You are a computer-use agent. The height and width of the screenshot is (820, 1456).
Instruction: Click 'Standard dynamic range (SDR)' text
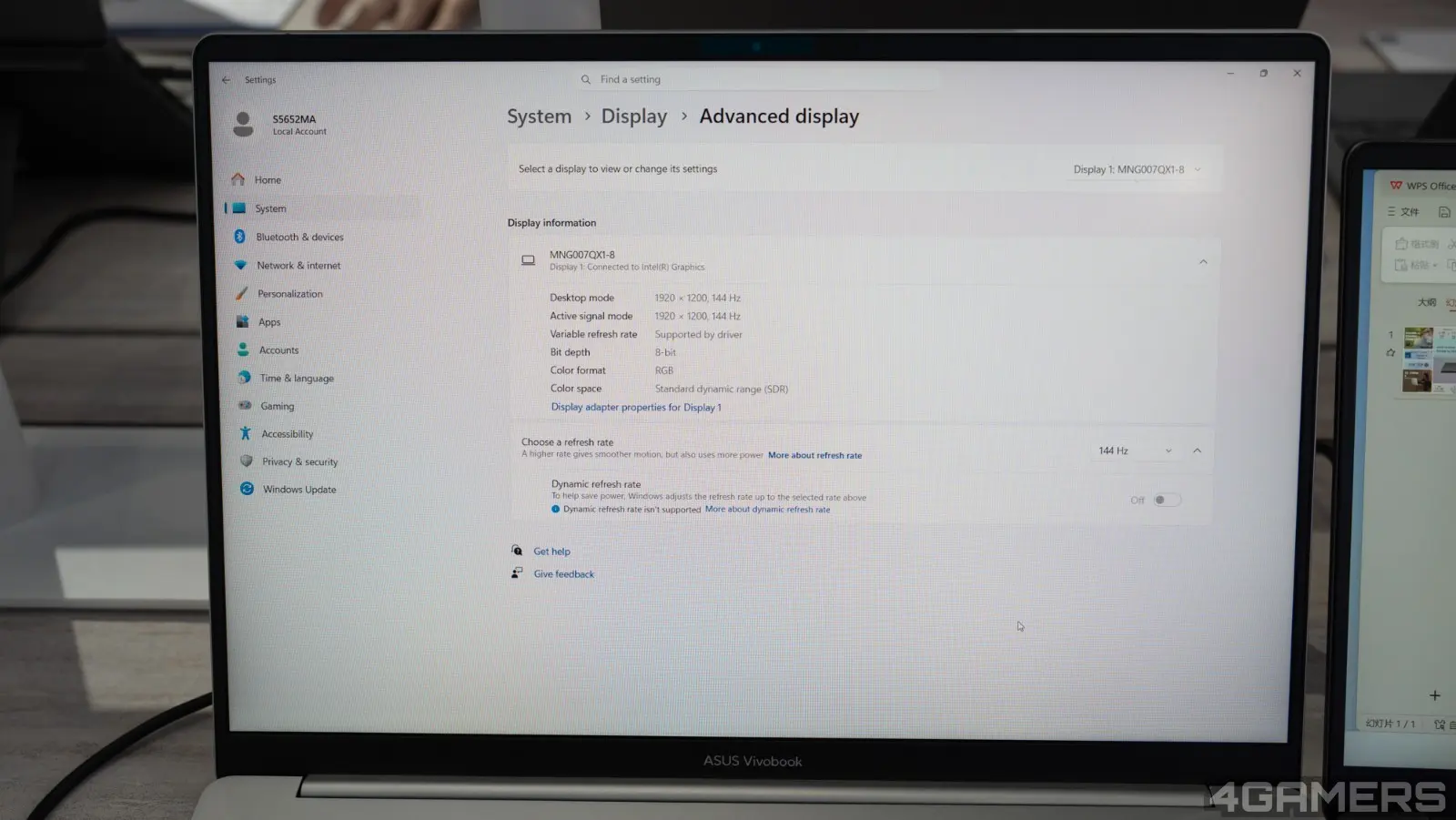[x=722, y=390]
